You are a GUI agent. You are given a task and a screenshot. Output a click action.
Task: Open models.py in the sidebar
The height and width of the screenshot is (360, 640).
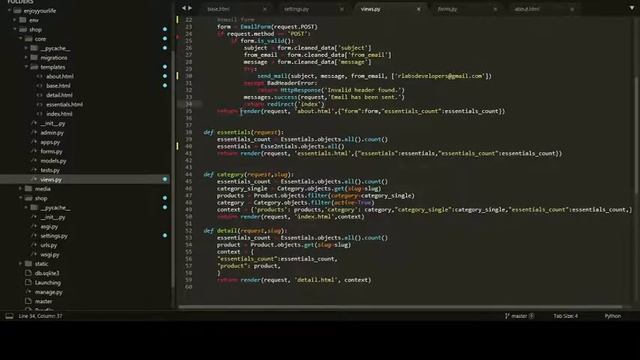click(x=53, y=161)
